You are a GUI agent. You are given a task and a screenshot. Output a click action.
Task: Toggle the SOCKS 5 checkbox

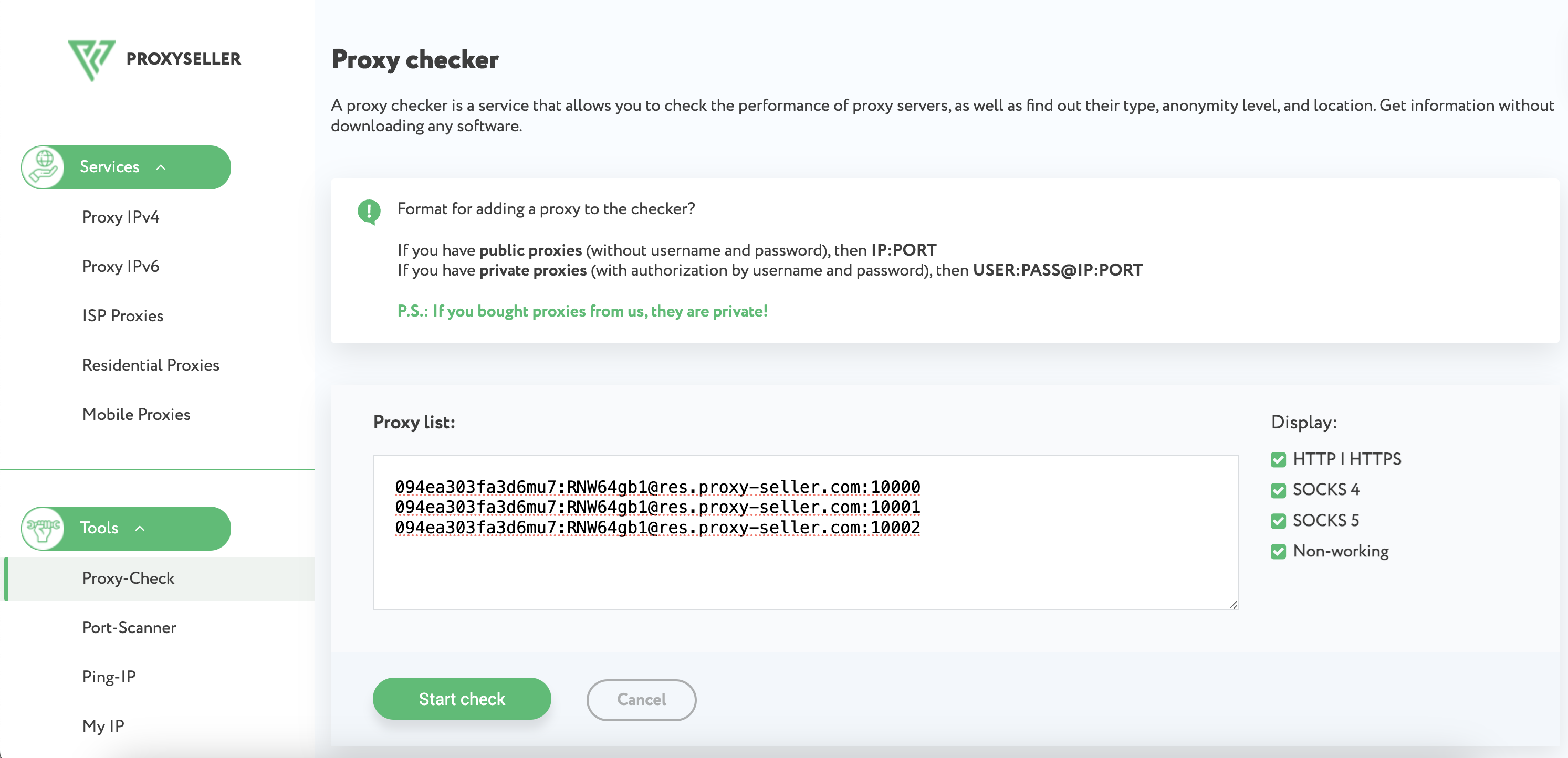pyautogui.click(x=1278, y=521)
